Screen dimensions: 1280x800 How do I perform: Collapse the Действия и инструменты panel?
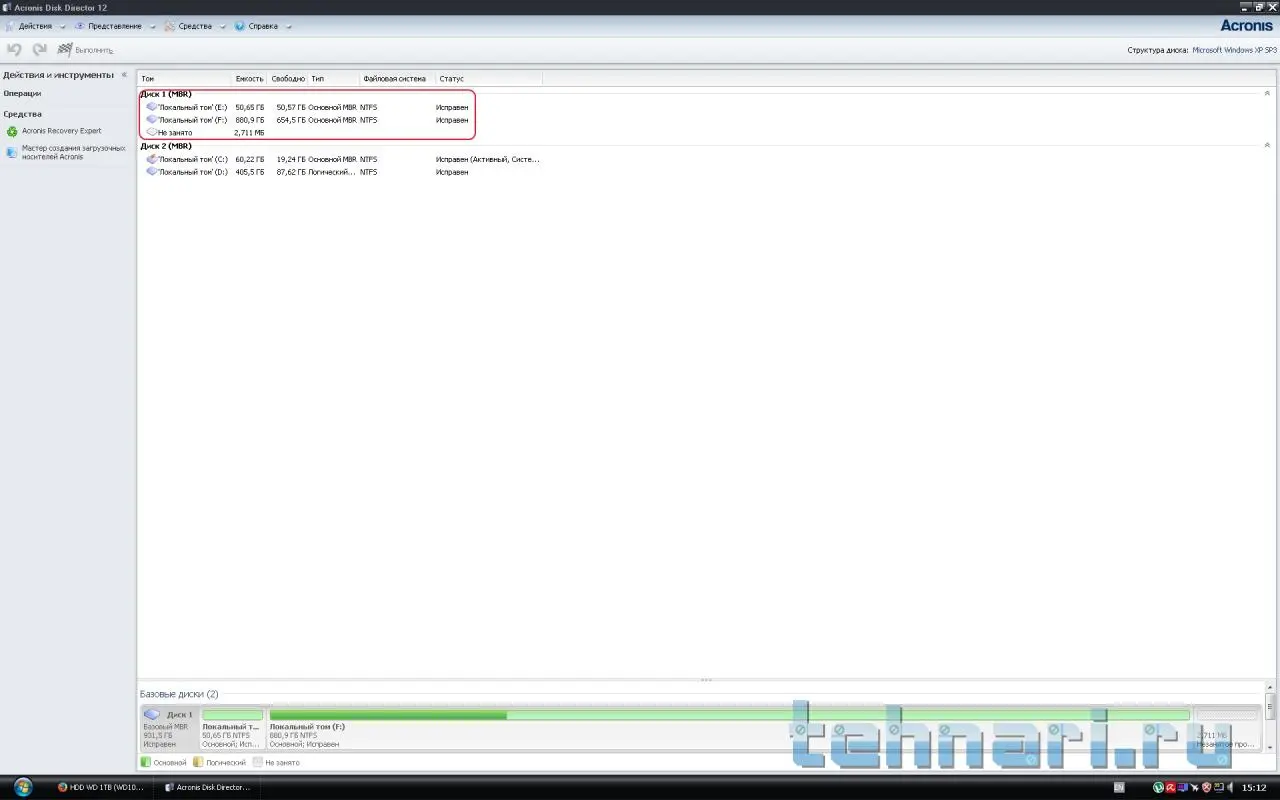point(125,75)
